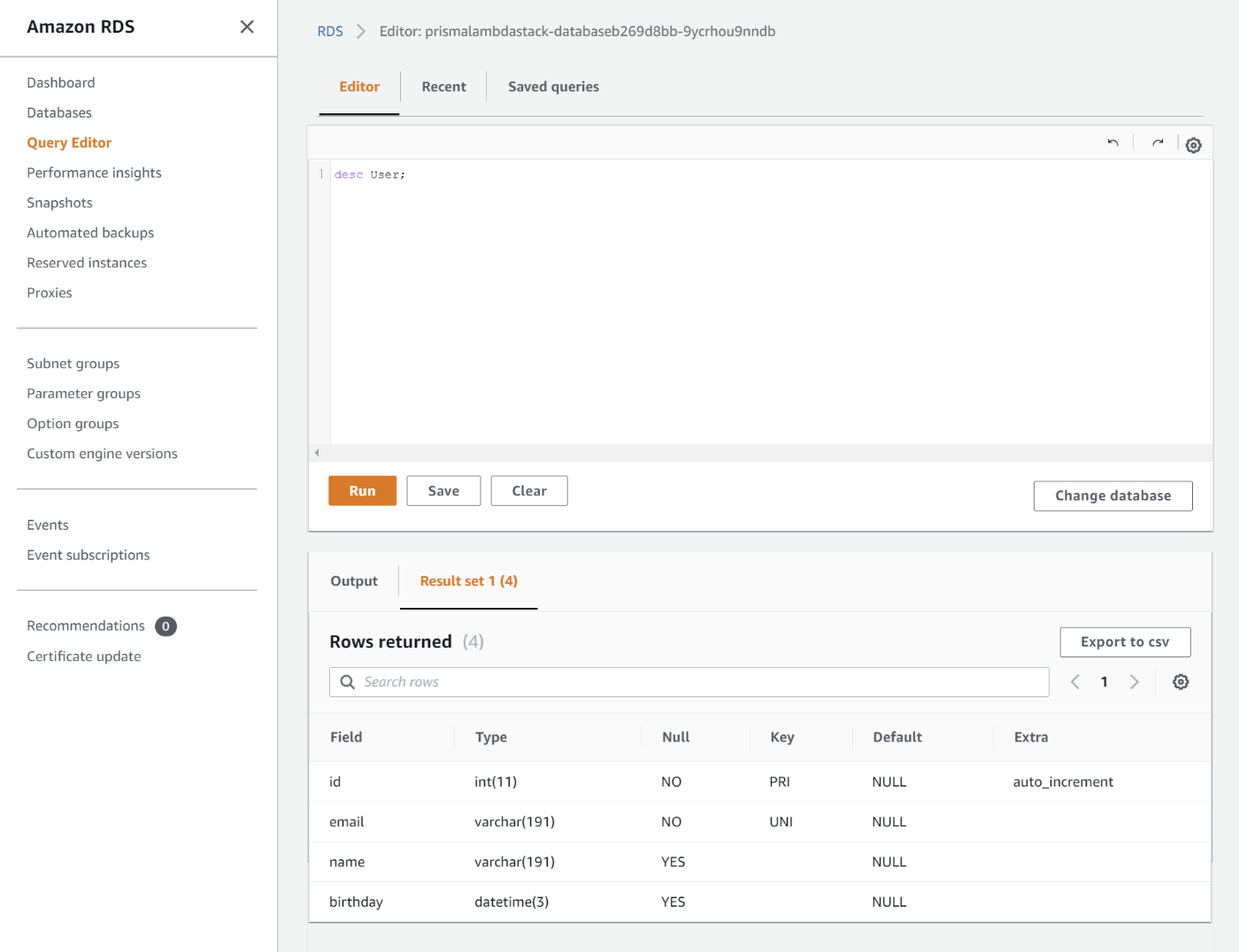Viewport: 1239px width, 952px height.
Task: Click the 'UNI' key cell
Action: click(x=781, y=822)
